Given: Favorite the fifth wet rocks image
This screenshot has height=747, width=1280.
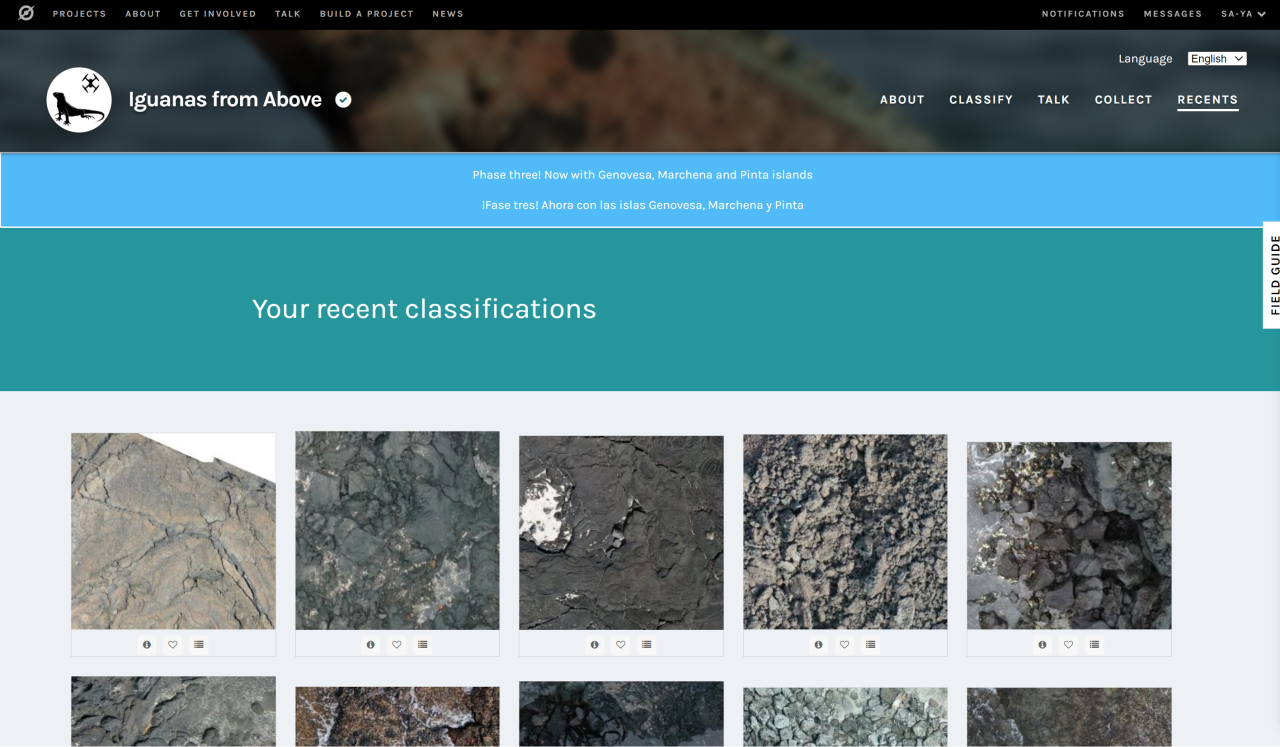Looking at the screenshot, I should pyautogui.click(x=1069, y=645).
